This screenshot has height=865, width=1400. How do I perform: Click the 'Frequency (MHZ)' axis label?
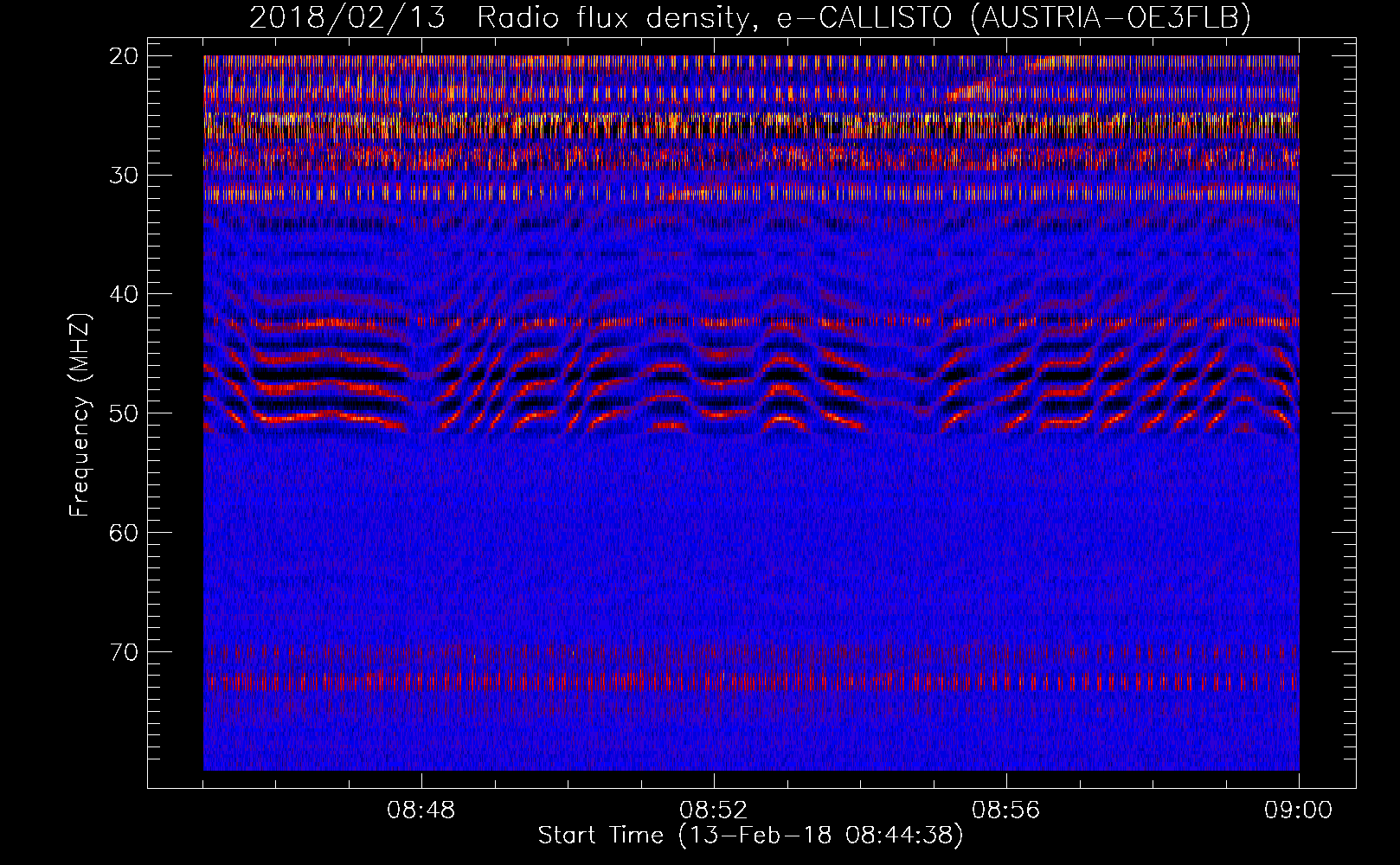(x=80, y=415)
